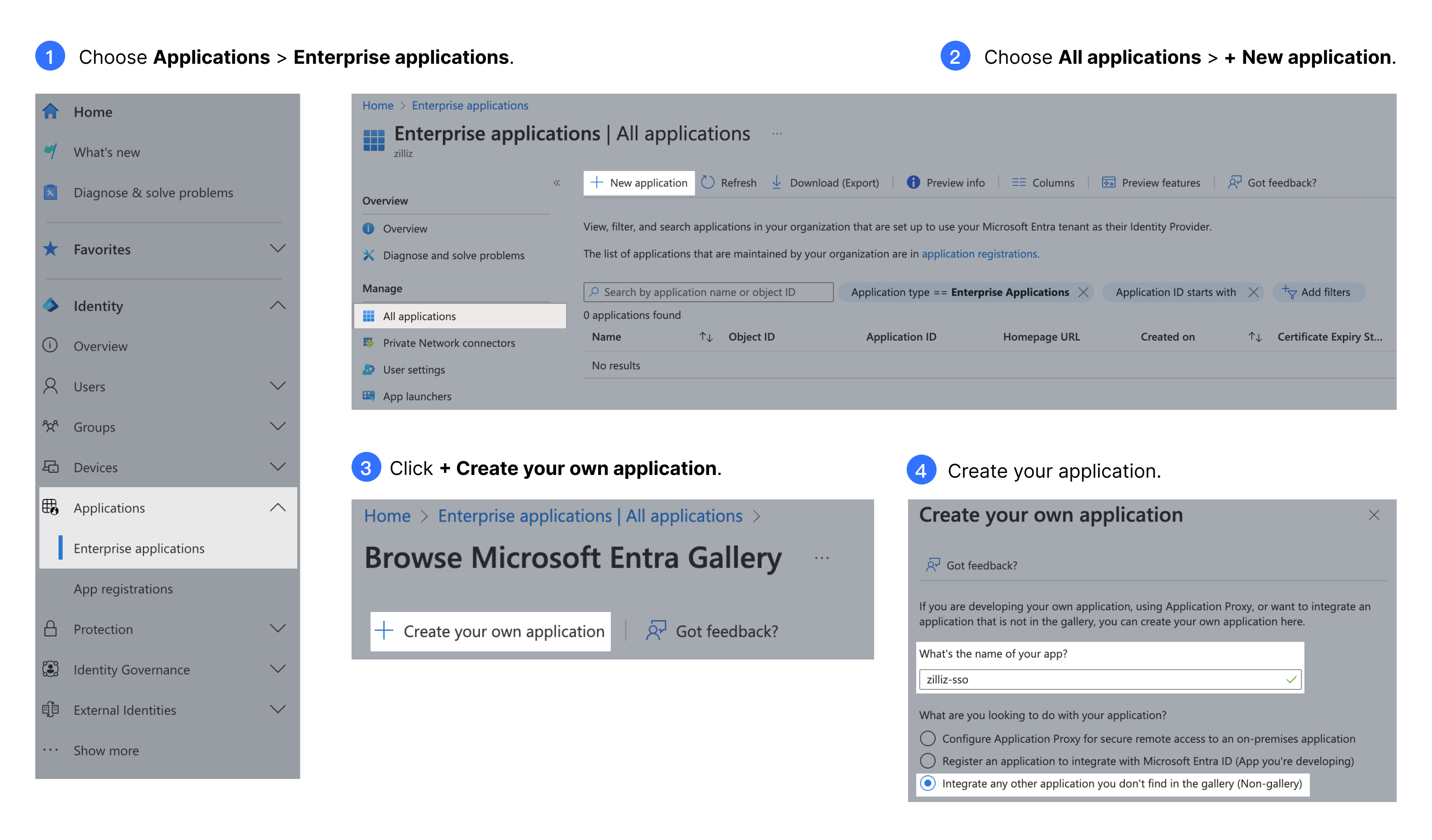Expand the Identity Governance chevron
This screenshot has height=840, width=1432.
pos(278,669)
